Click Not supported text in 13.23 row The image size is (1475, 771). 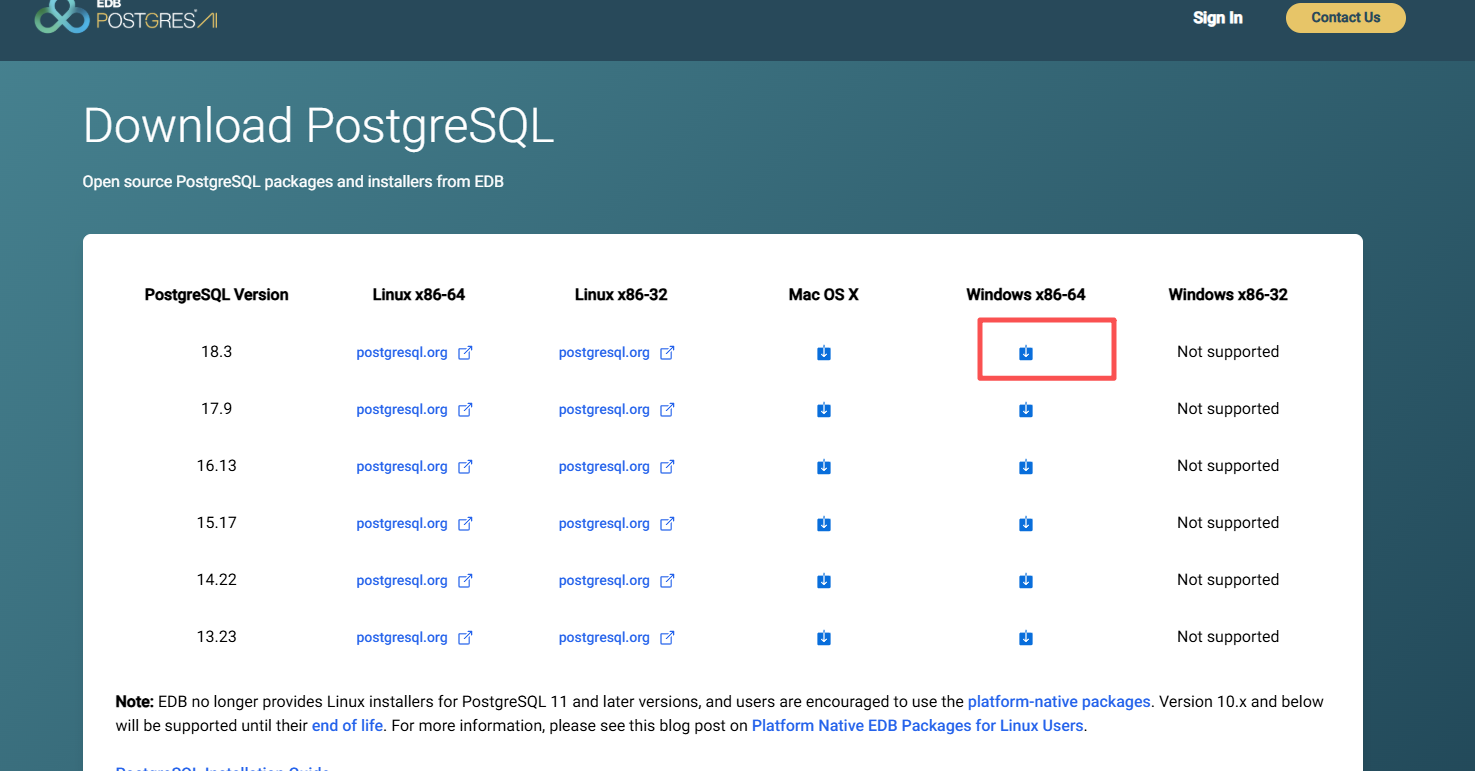click(x=1228, y=637)
